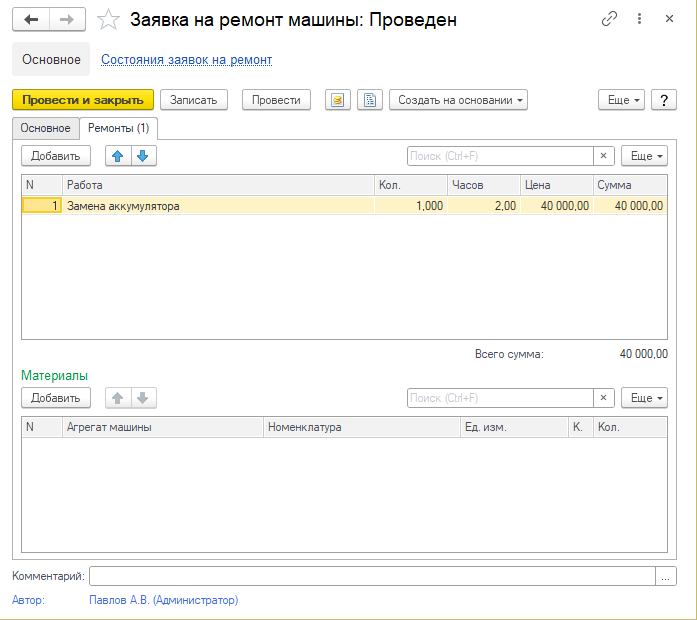Switch to the 'Основное' inner tab
Image resolution: width=697 pixels, height=620 pixels.
(45, 128)
